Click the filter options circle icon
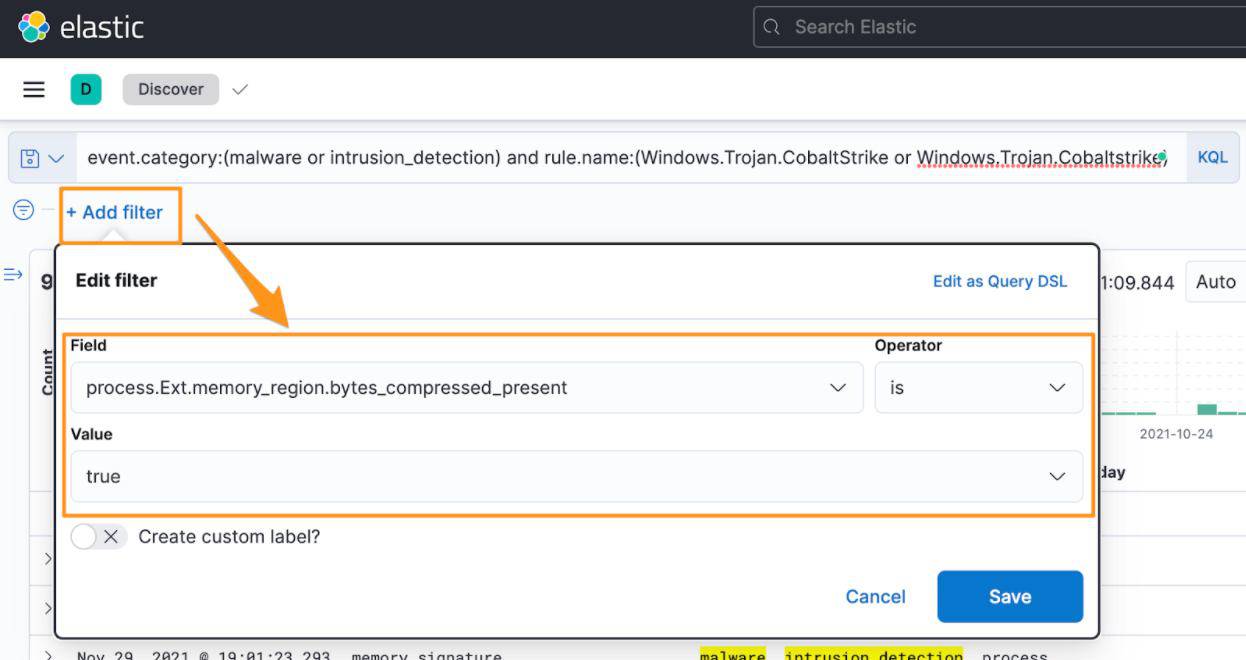1246x660 pixels. 23,211
